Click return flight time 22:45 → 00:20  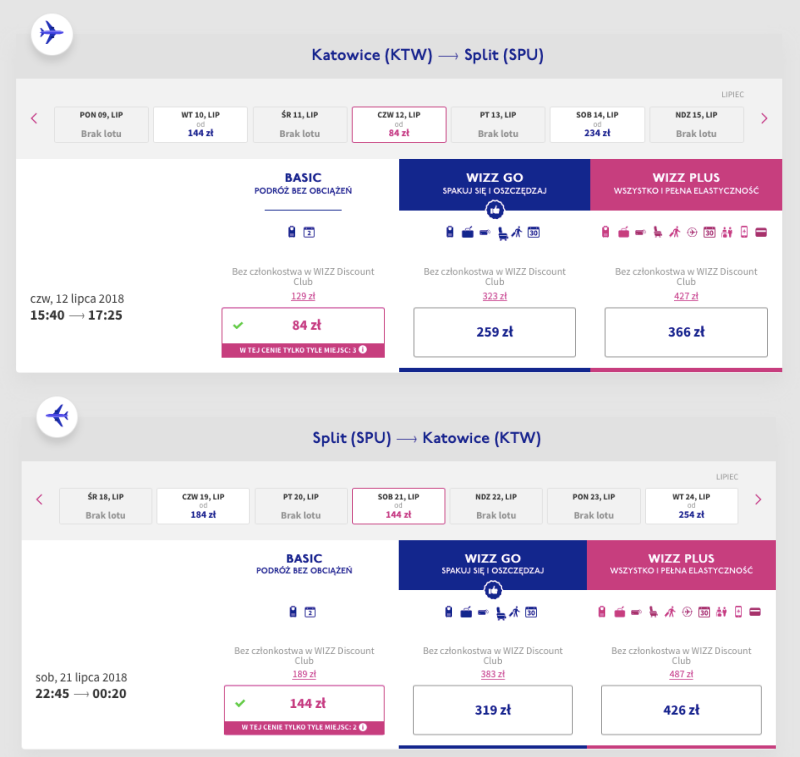click(81, 694)
